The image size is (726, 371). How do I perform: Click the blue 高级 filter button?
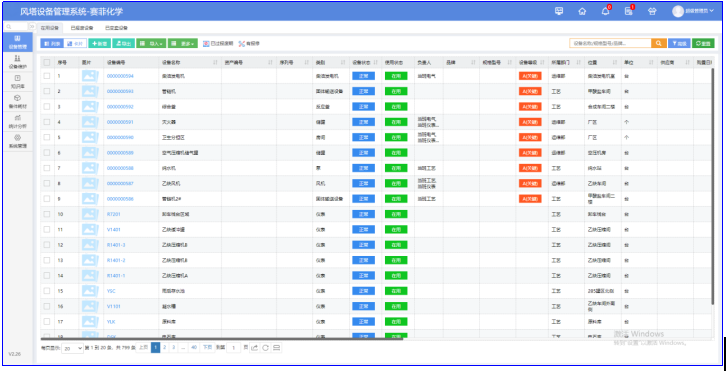(679, 43)
